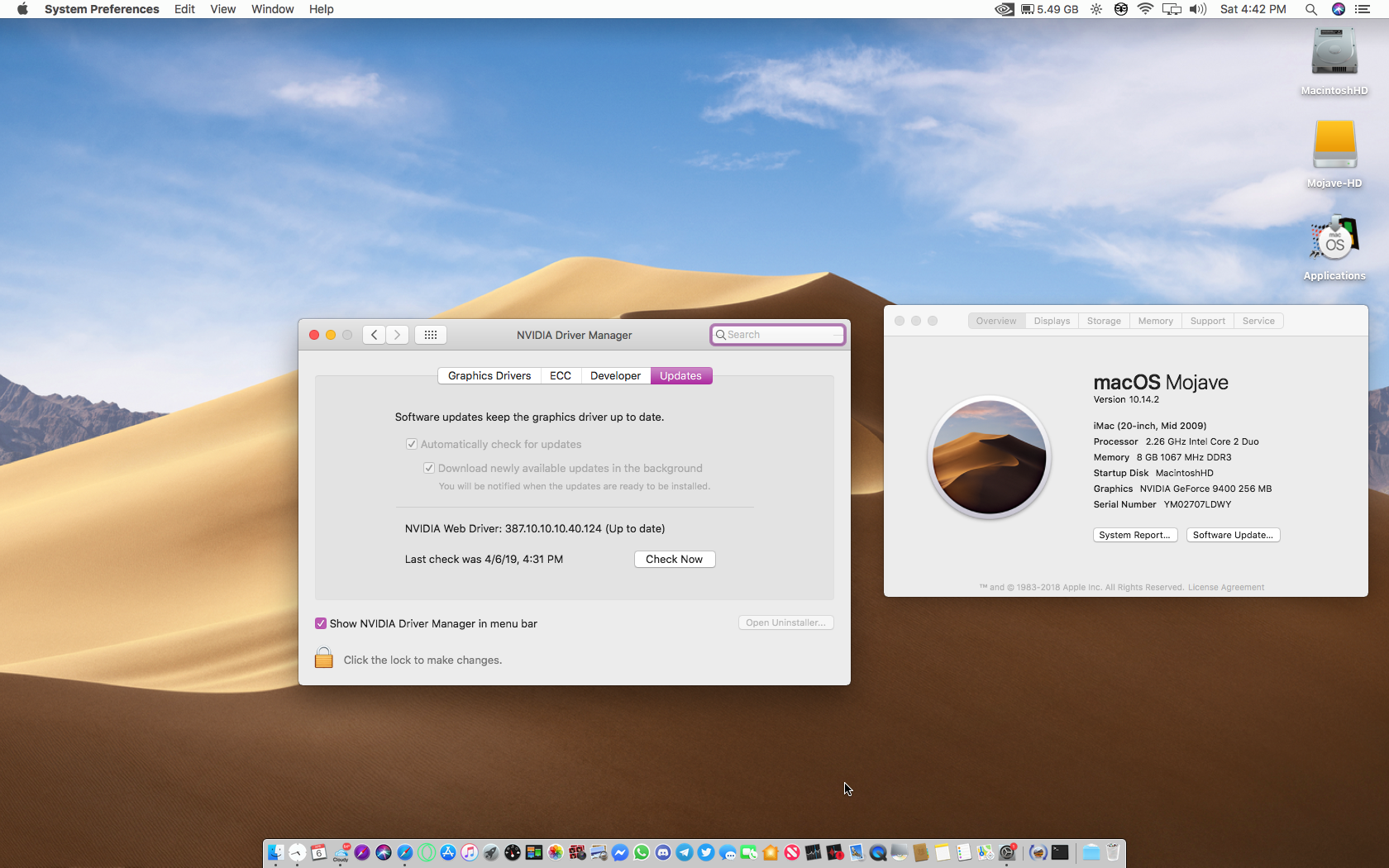1389x868 pixels.
Task: Launch Siri from the menu bar
Action: coord(1339,9)
